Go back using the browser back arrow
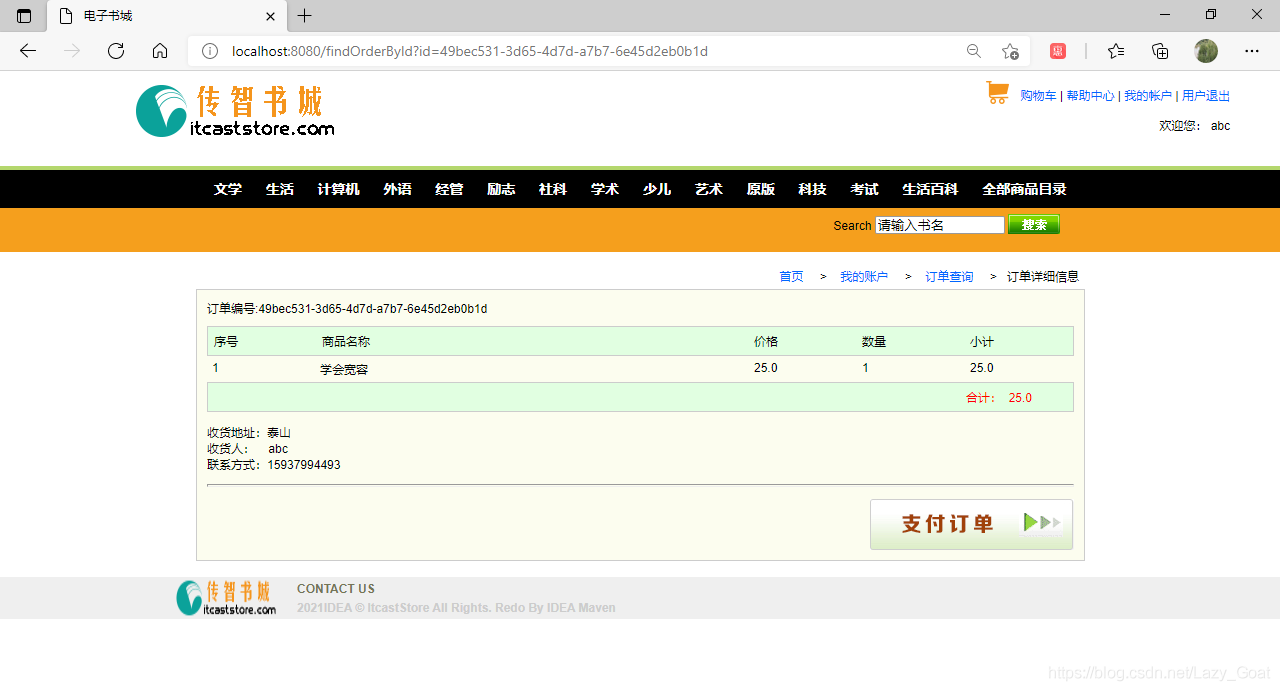 [27, 51]
